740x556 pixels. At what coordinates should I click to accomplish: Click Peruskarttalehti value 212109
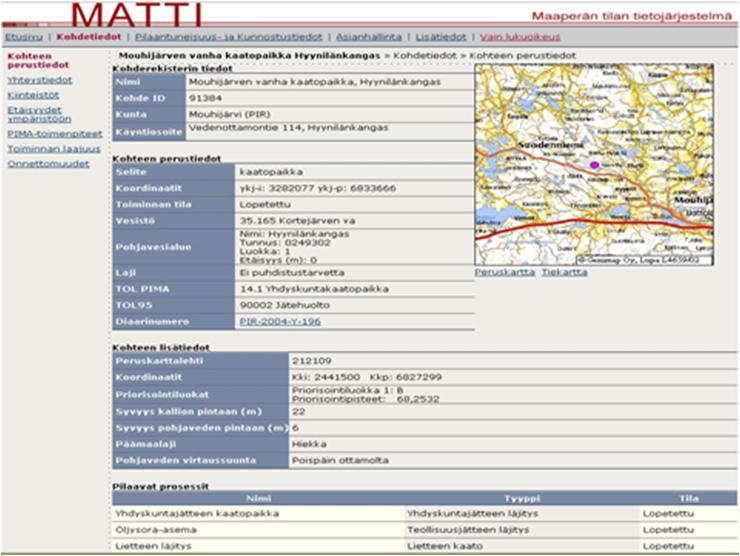pyautogui.click(x=311, y=361)
